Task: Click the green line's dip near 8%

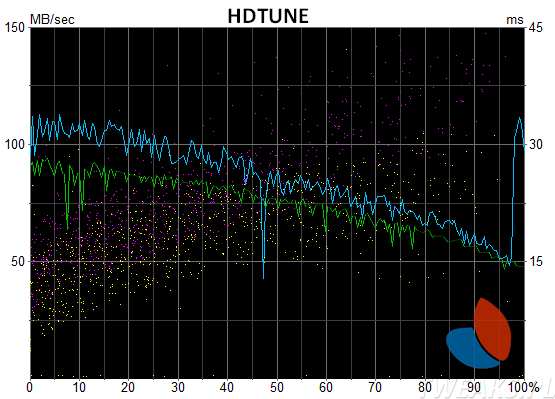Action: pyautogui.click(x=67, y=227)
